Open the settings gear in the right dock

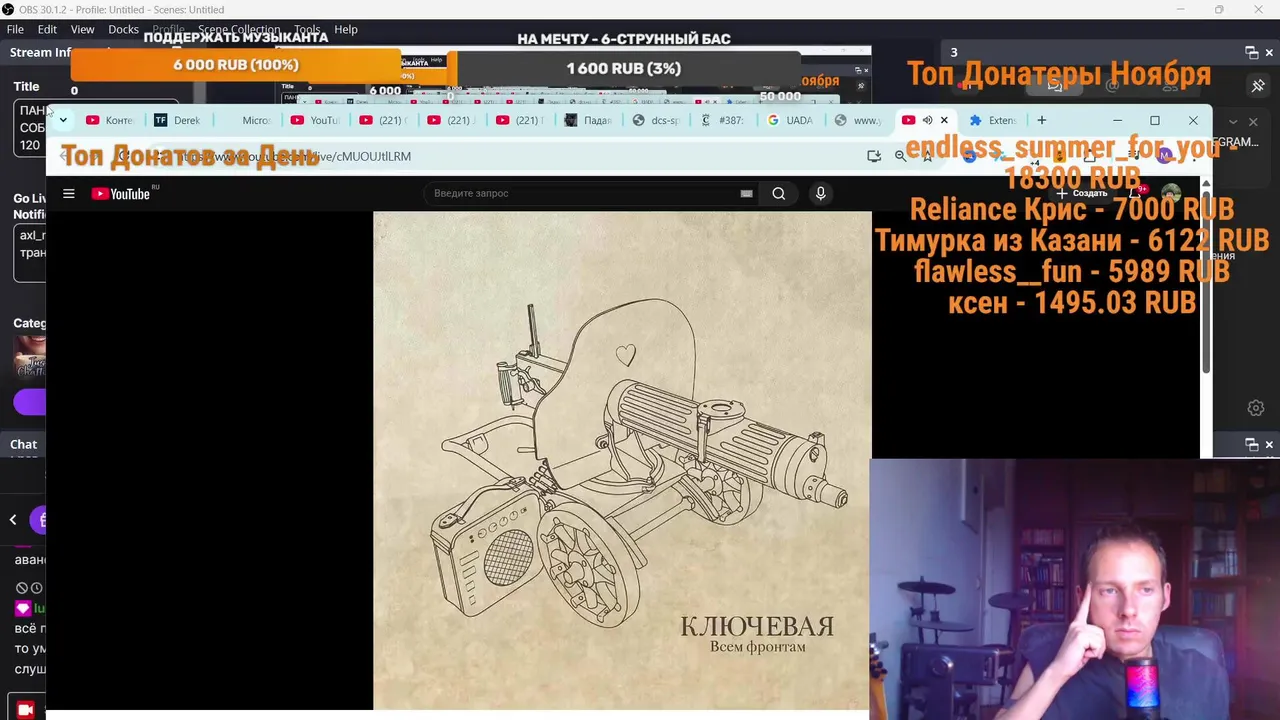point(1256,408)
